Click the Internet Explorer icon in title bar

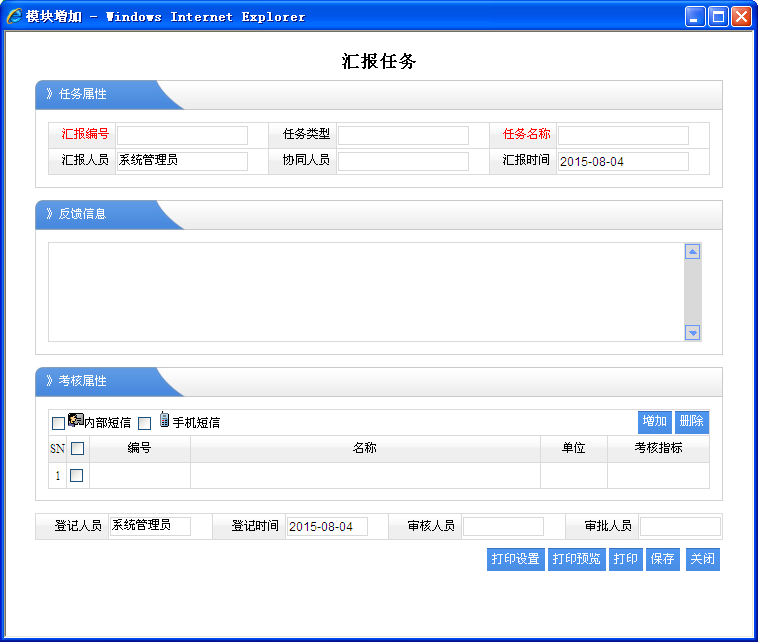pos(15,16)
